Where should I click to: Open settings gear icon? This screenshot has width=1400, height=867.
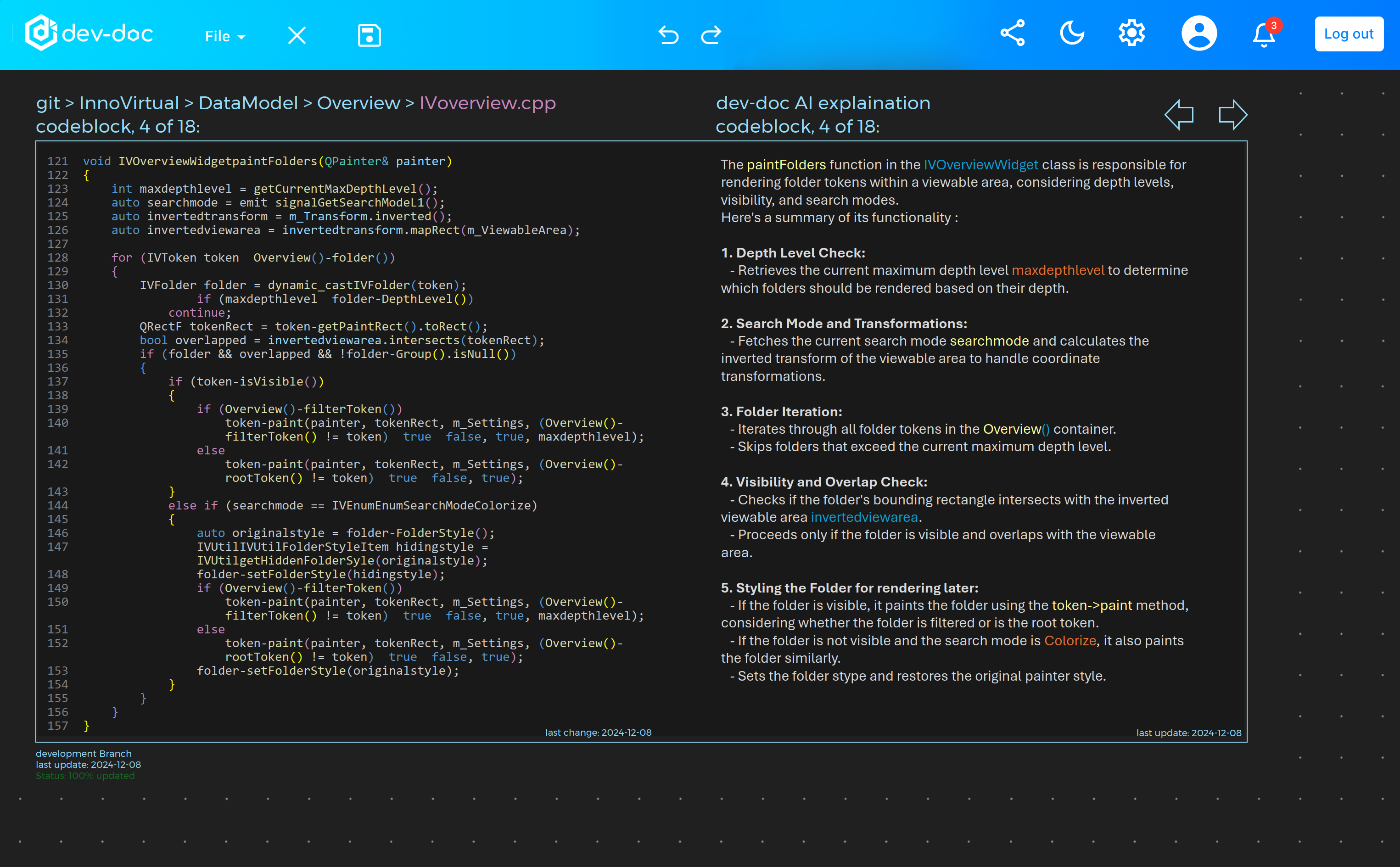click(1131, 33)
